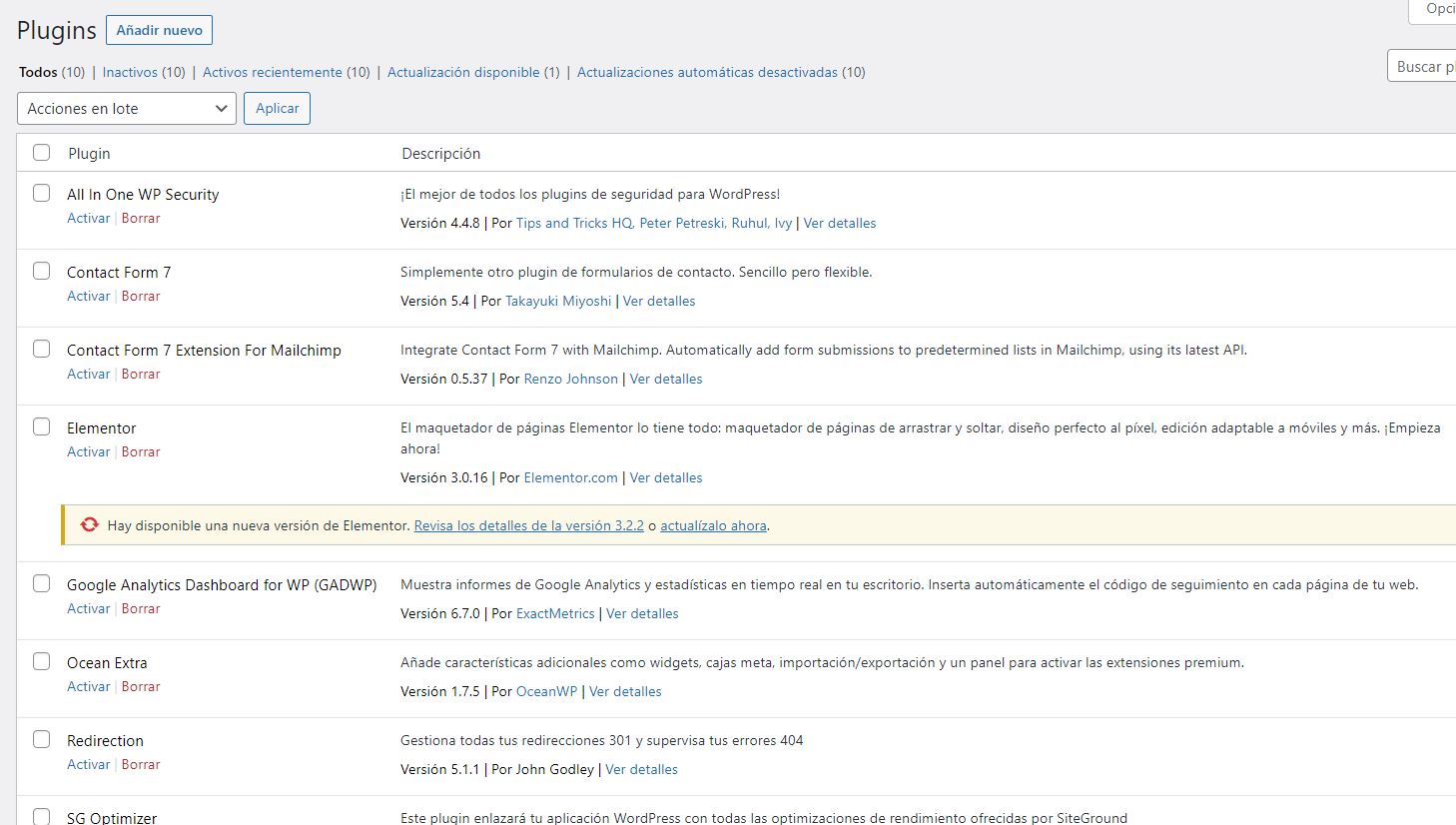Viewport: 1456px width, 825px height.
Task: View details for Elementor version 3.0.16
Action: click(666, 477)
